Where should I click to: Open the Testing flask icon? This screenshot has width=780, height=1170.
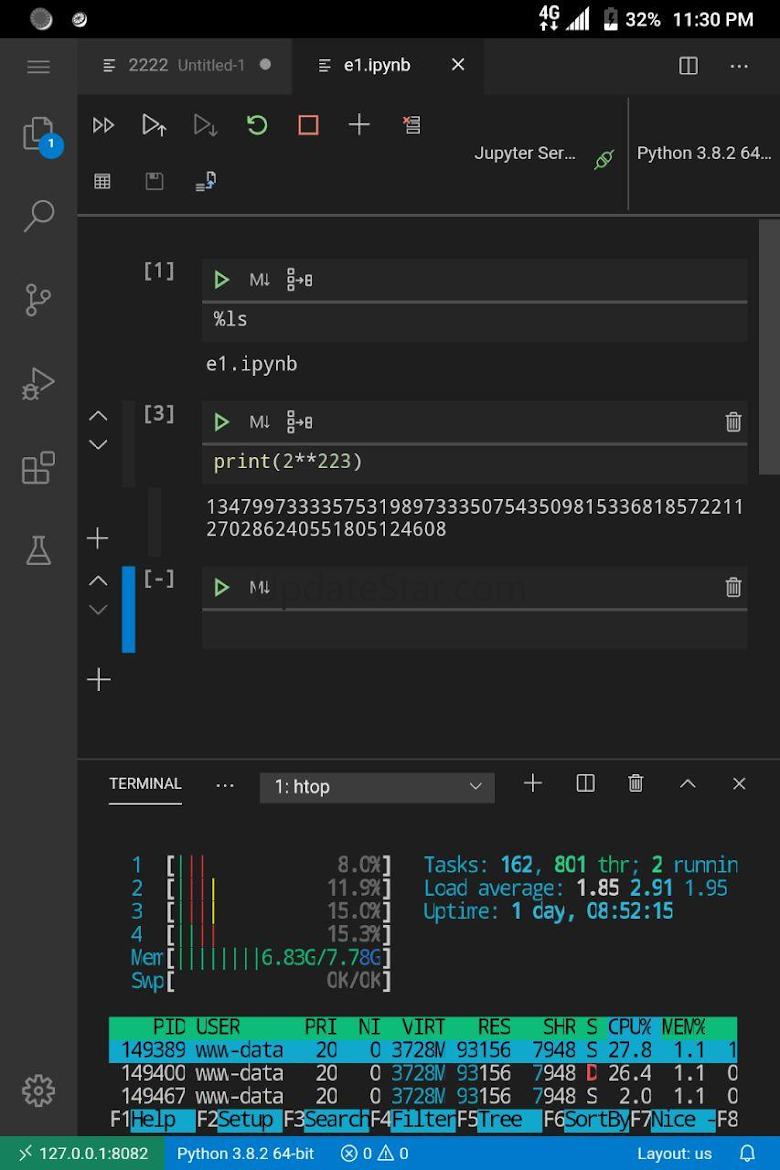(38, 551)
